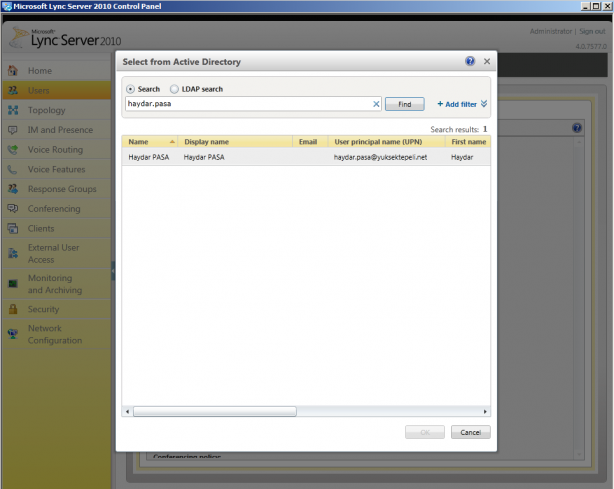The width and height of the screenshot is (614, 489).
Task: Click the Home house icon in sidebar
Action: (13, 70)
